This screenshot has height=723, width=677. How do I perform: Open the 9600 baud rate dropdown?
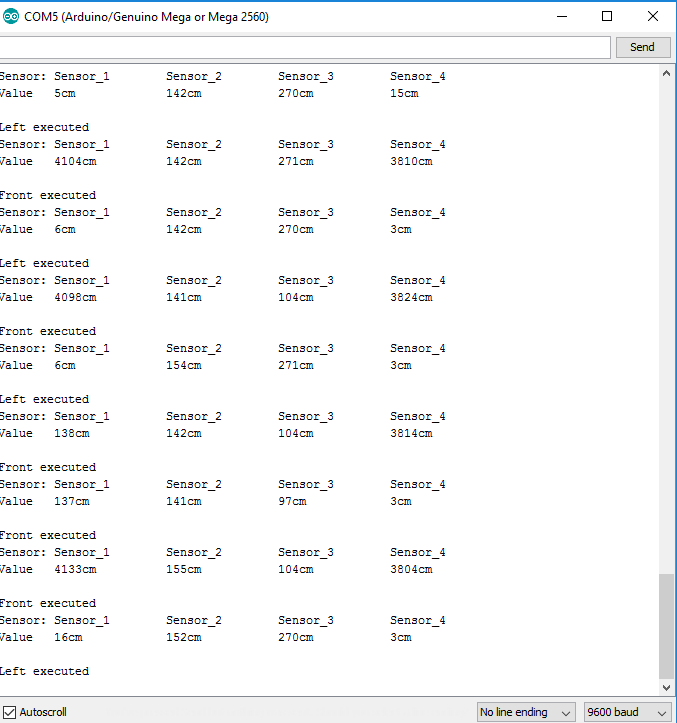point(627,712)
